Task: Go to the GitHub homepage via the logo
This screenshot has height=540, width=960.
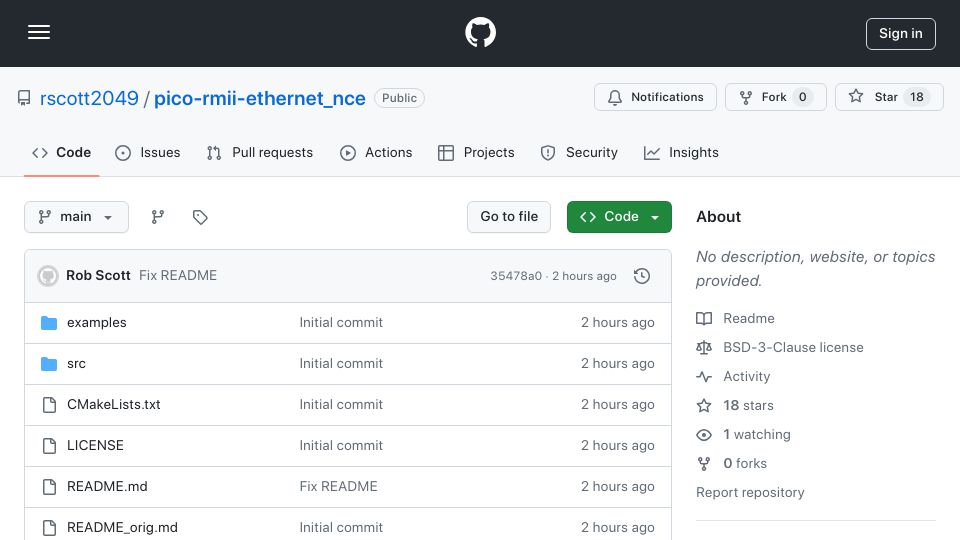Action: pos(480,32)
